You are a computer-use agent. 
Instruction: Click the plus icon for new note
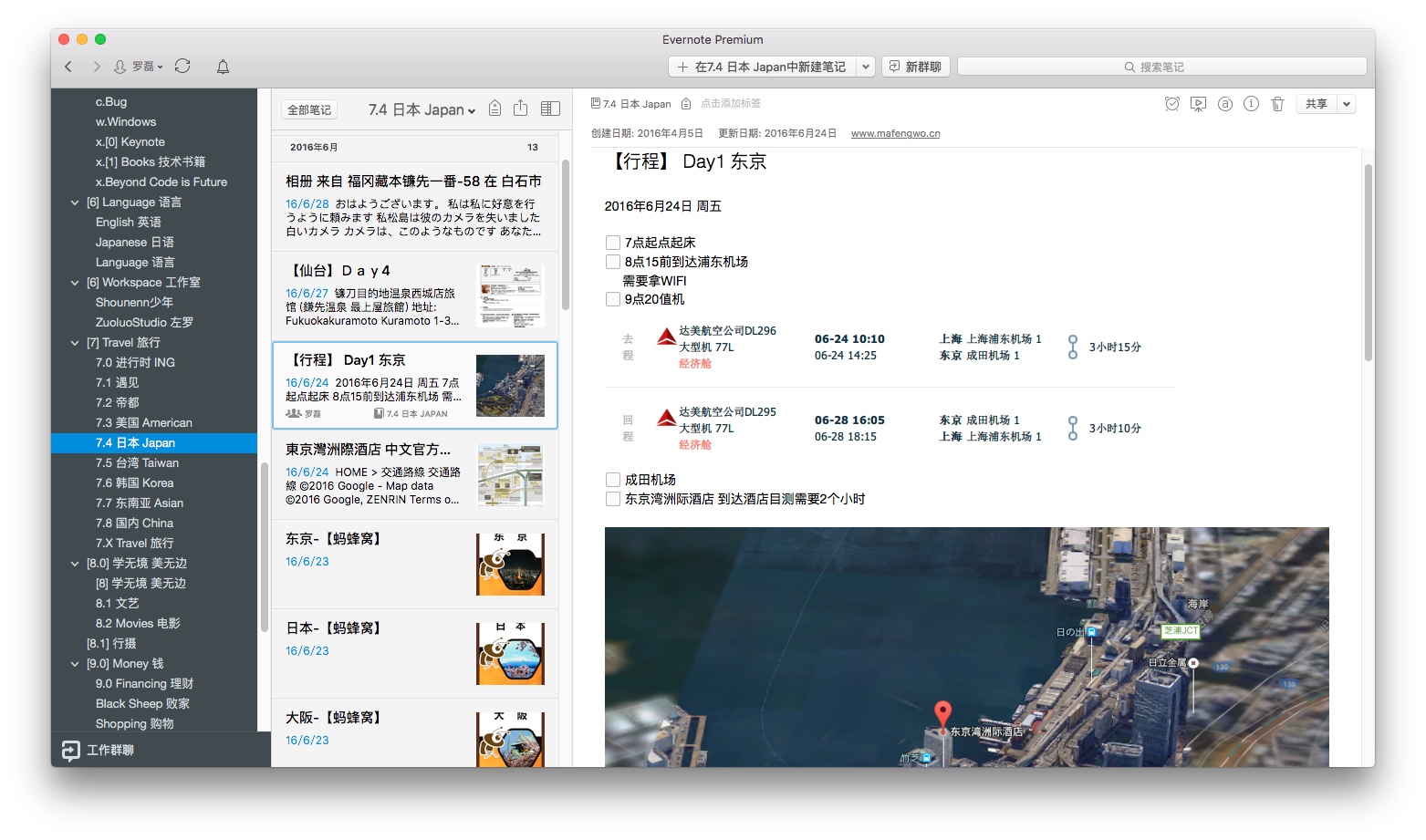click(682, 67)
